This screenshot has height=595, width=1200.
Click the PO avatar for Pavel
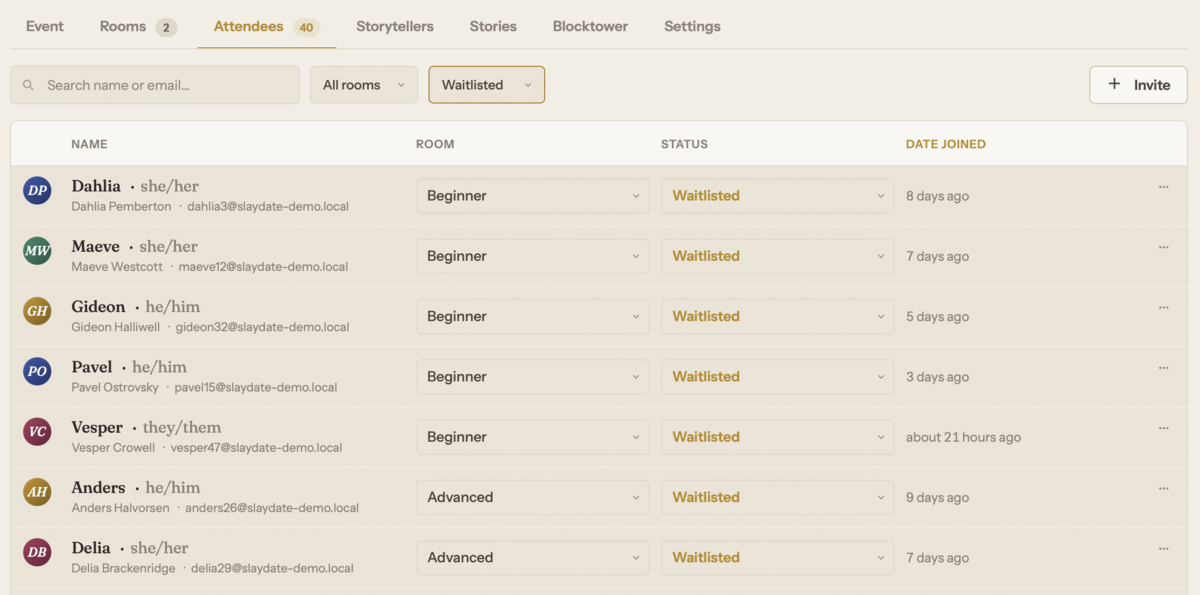pos(37,371)
